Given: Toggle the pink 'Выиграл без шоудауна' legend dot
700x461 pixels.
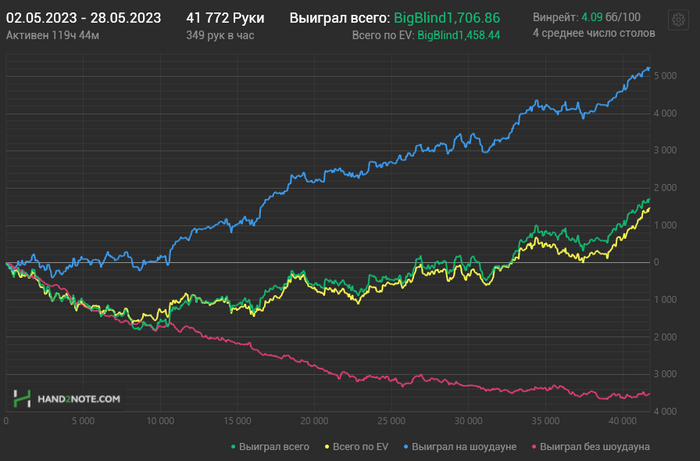Looking at the screenshot, I should [534, 447].
